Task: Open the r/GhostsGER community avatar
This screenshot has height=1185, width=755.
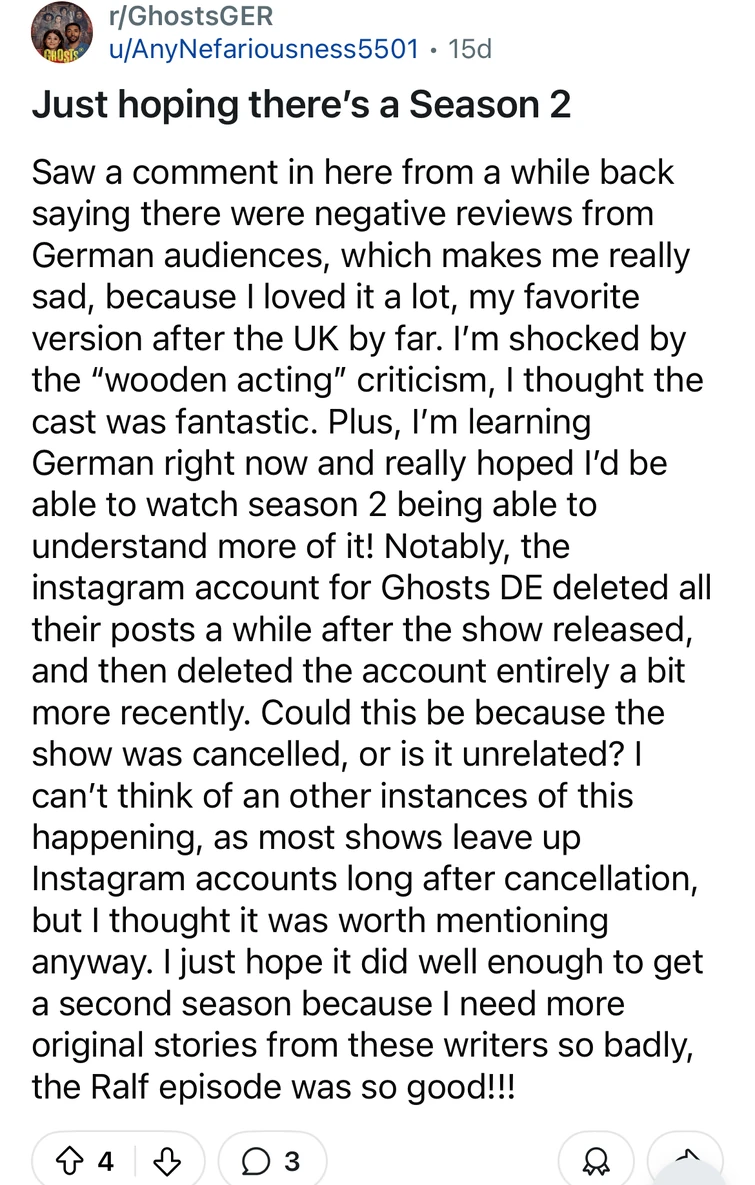Action: click(x=56, y=34)
